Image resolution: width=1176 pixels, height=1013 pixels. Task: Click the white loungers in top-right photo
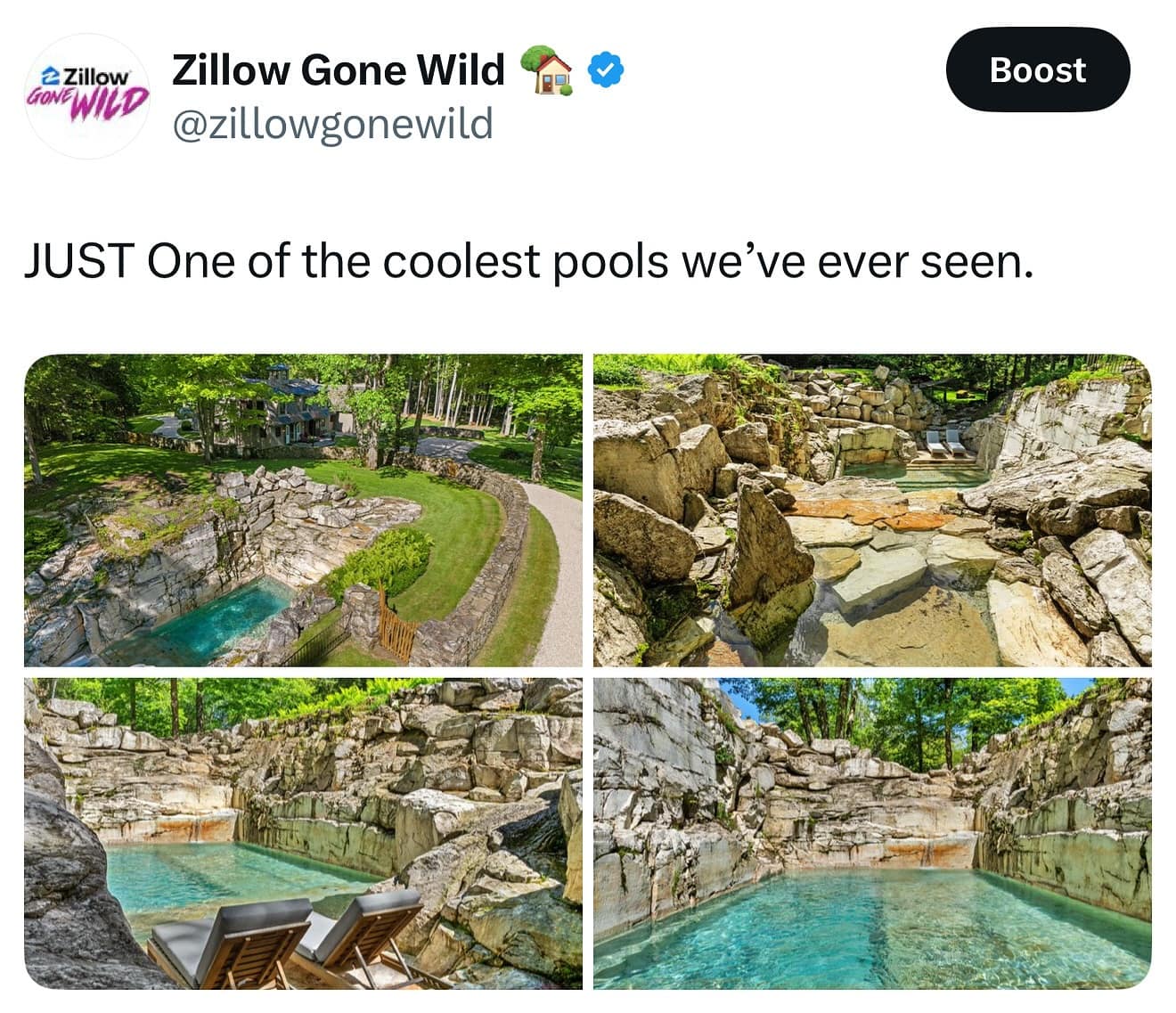click(x=944, y=442)
